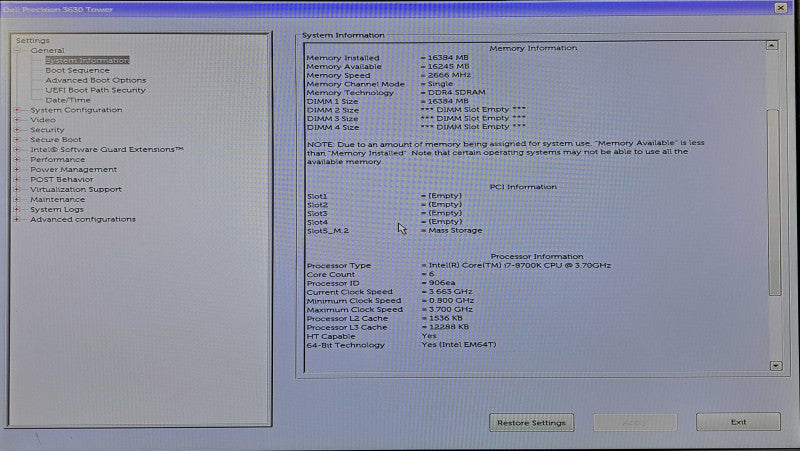
Task: Click Processor L2 Cache 1536 KB
Action: 445,318
